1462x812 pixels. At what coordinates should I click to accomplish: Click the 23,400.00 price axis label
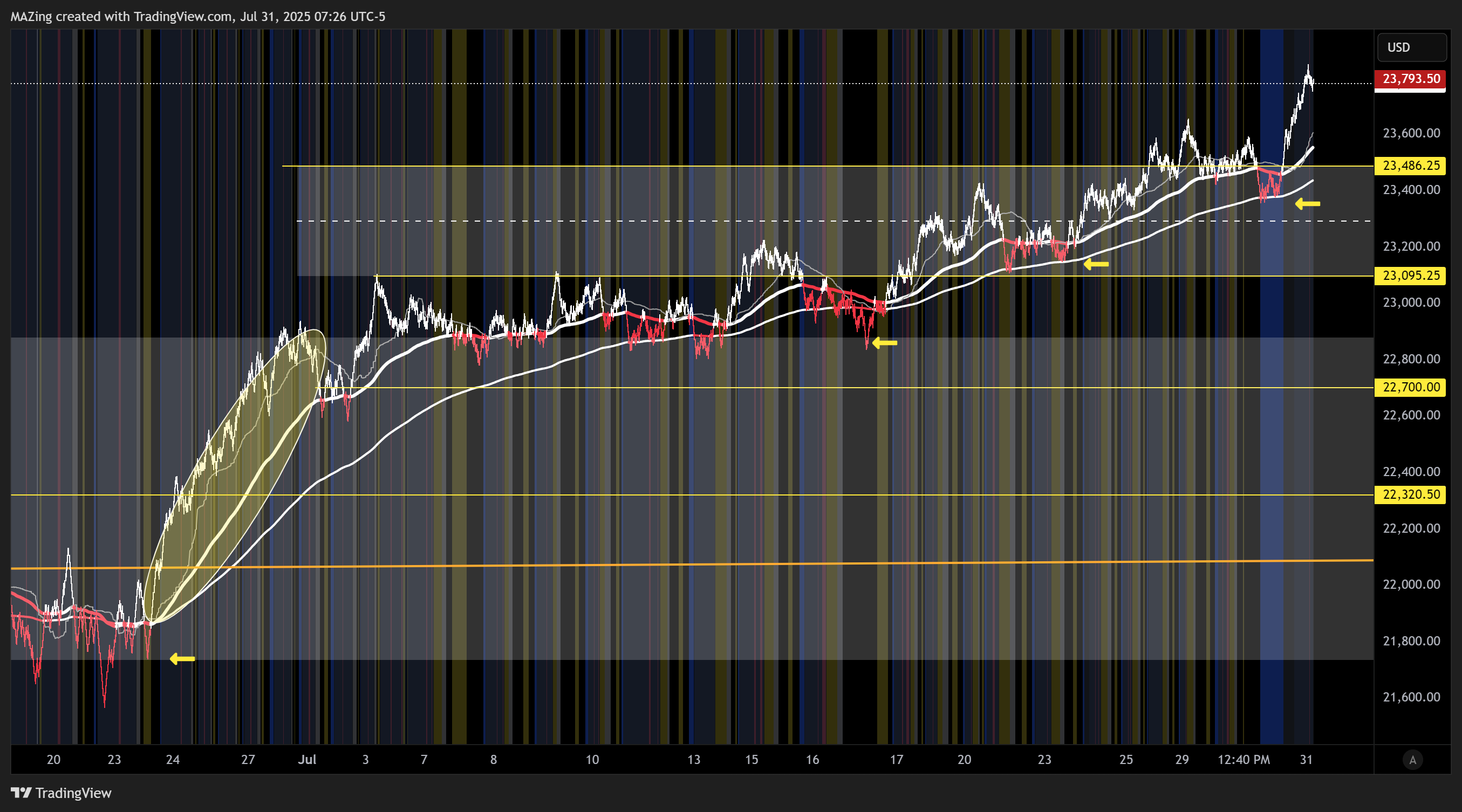tap(1411, 190)
